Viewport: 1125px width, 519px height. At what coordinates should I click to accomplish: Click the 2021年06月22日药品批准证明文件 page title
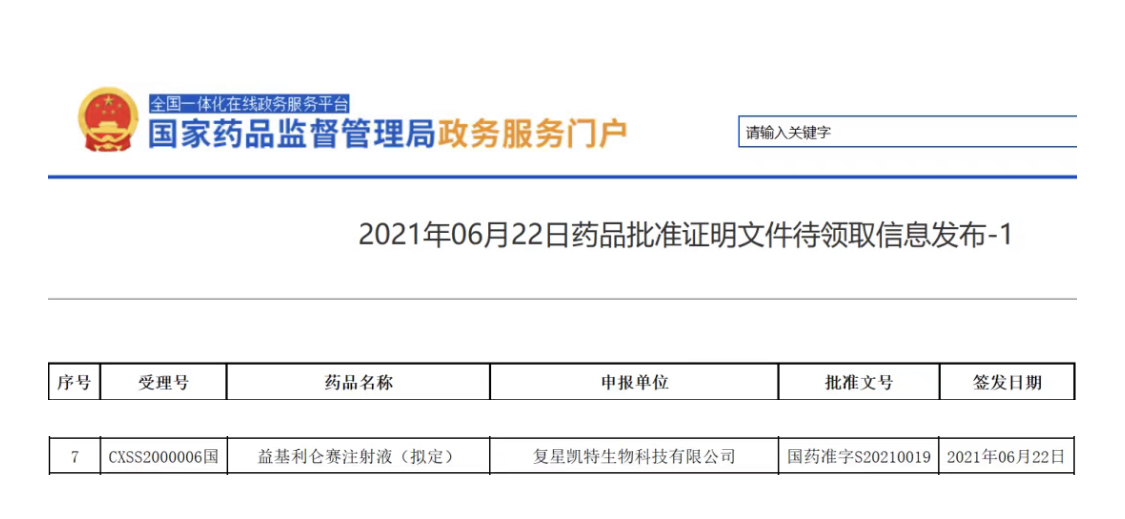685,235
